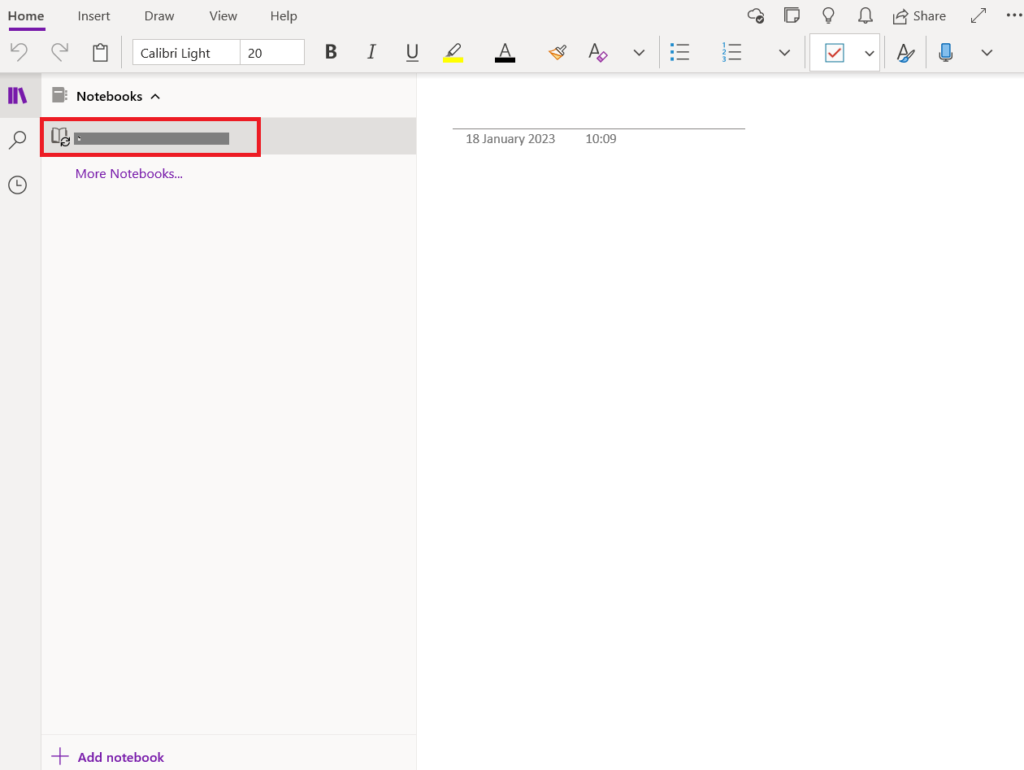
Task: Open the tags dropdown arrow
Action: pos(869,54)
